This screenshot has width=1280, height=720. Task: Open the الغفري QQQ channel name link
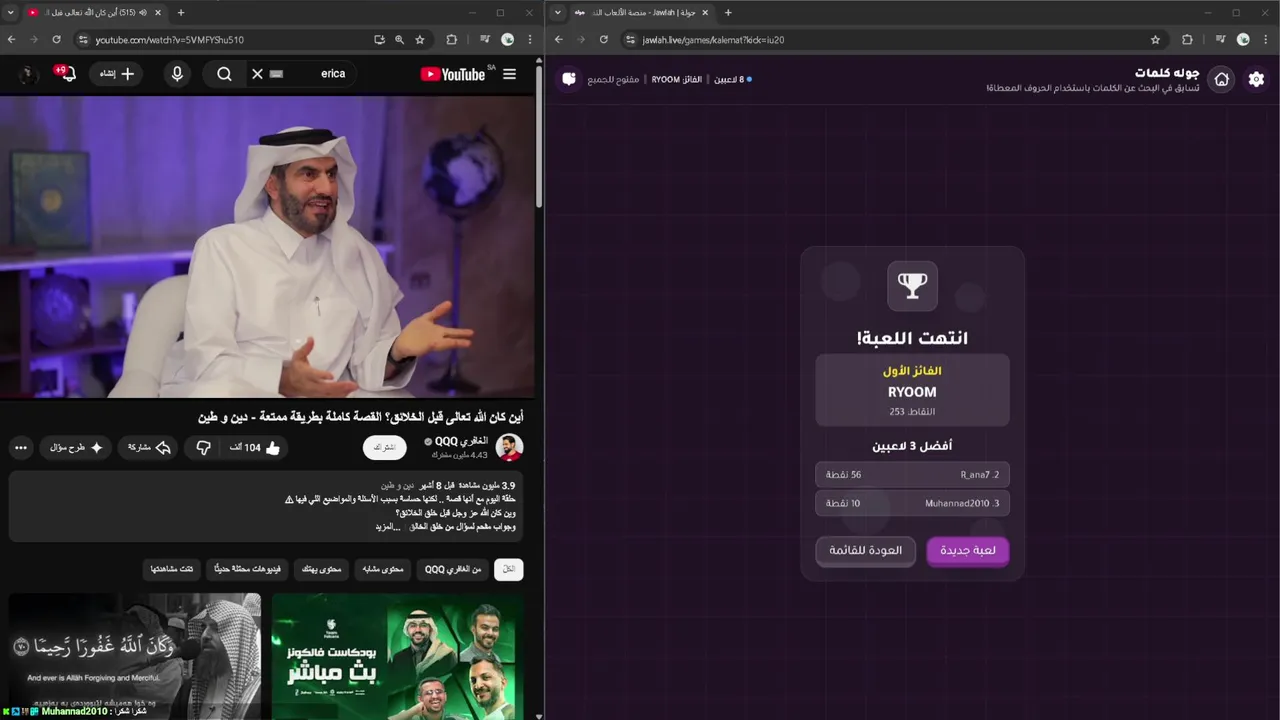tap(461, 441)
